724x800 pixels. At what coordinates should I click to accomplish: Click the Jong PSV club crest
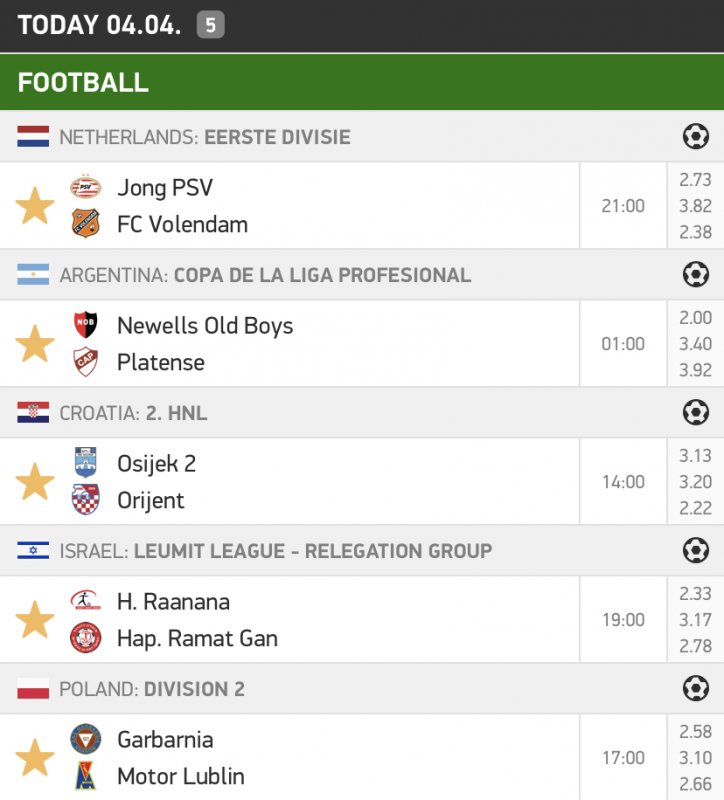pos(86,187)
